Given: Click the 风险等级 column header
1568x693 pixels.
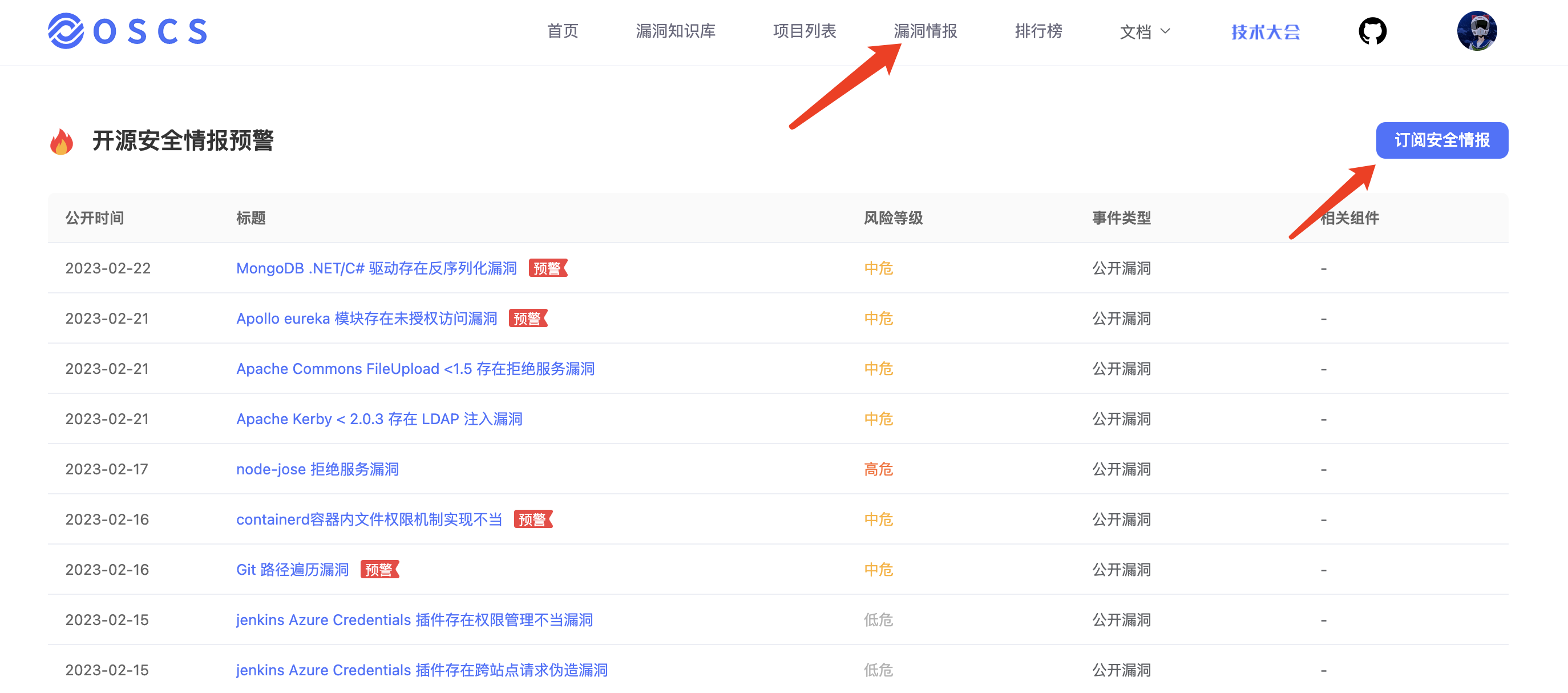Looking at the screenshot, I should pos(893,218).
